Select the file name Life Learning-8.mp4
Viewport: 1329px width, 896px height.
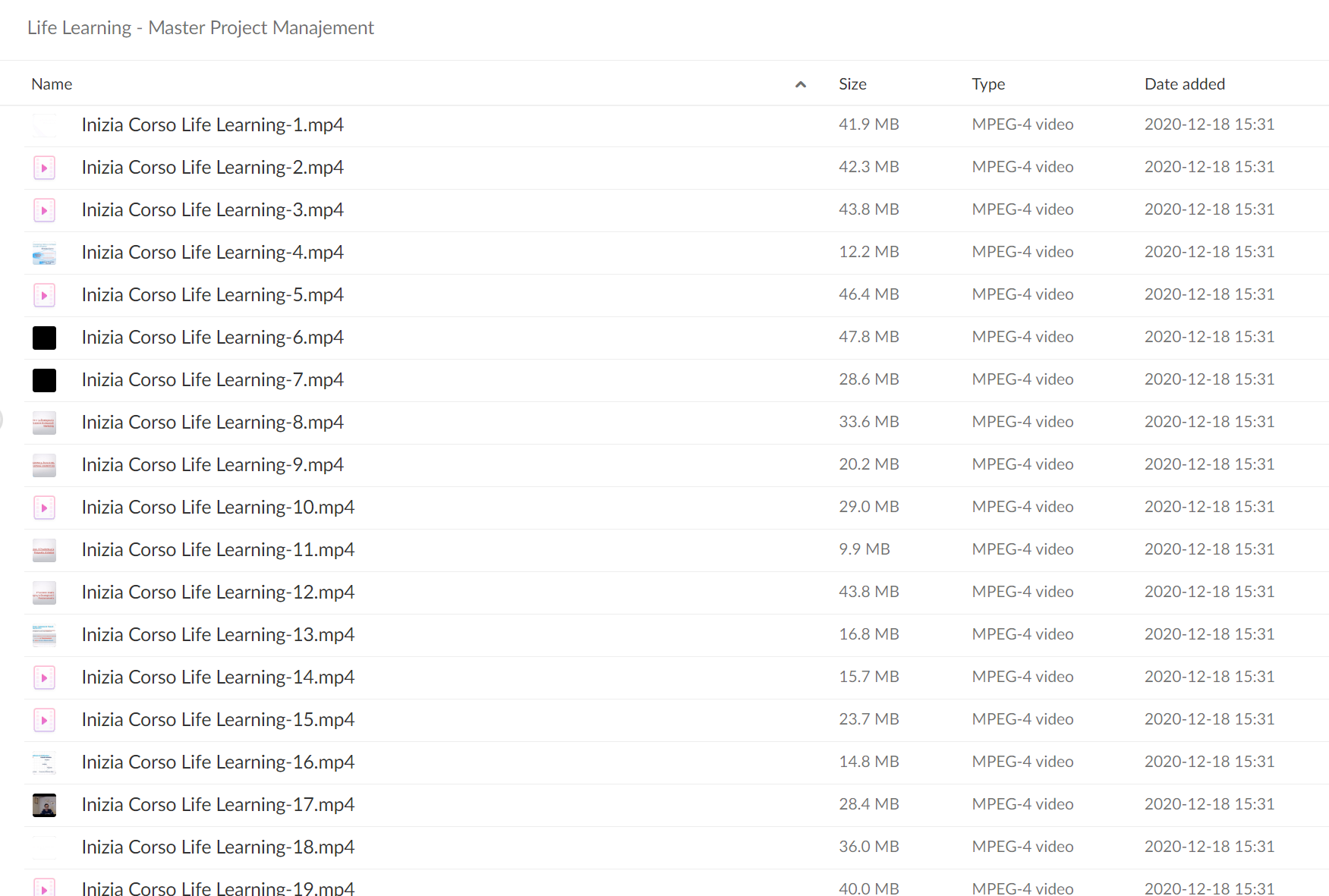click(213, 423)
